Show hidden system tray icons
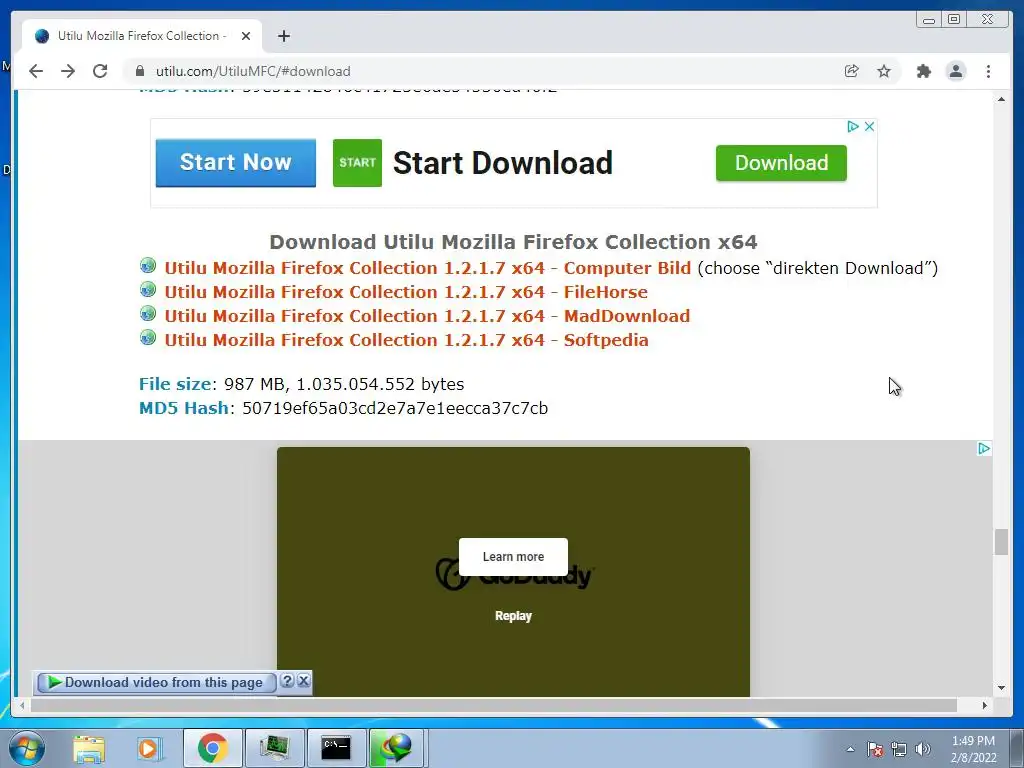 click(x=850, y=749)
